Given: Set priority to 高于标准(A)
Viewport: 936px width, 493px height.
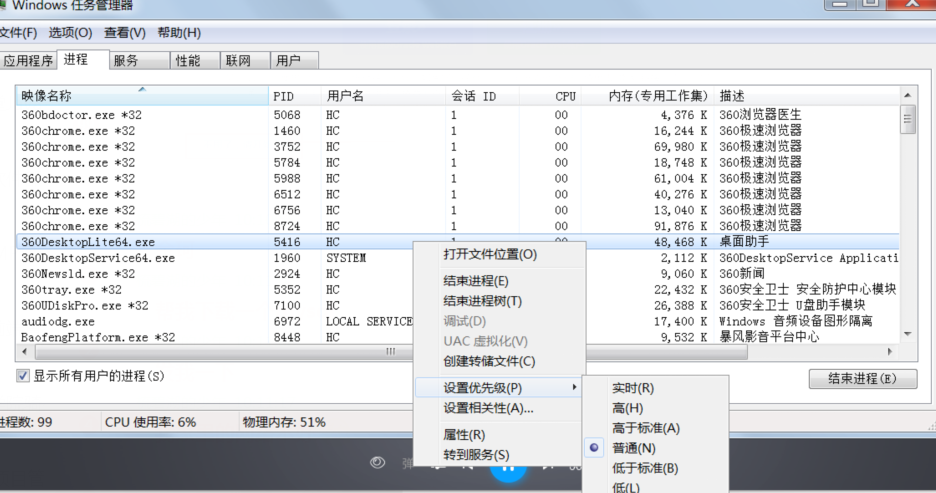Looking at the screenshot, I should click(x=655, y=428).
